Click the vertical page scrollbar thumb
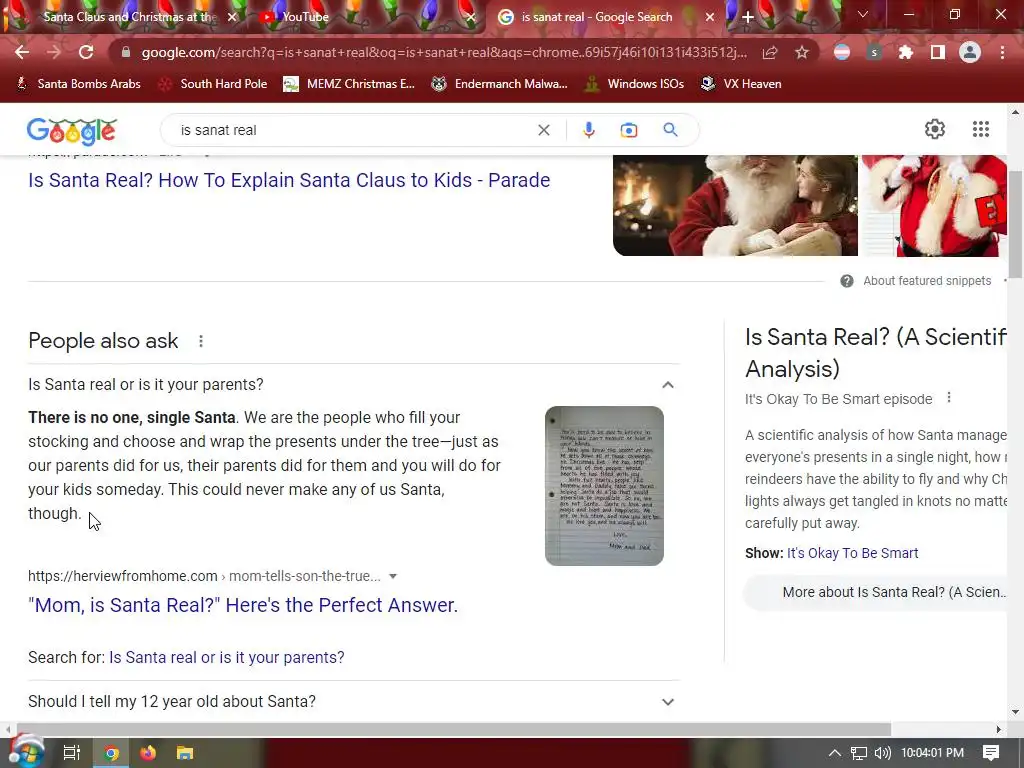The width and height of the screenshot is (1024, 768). tap(1016, 223)
